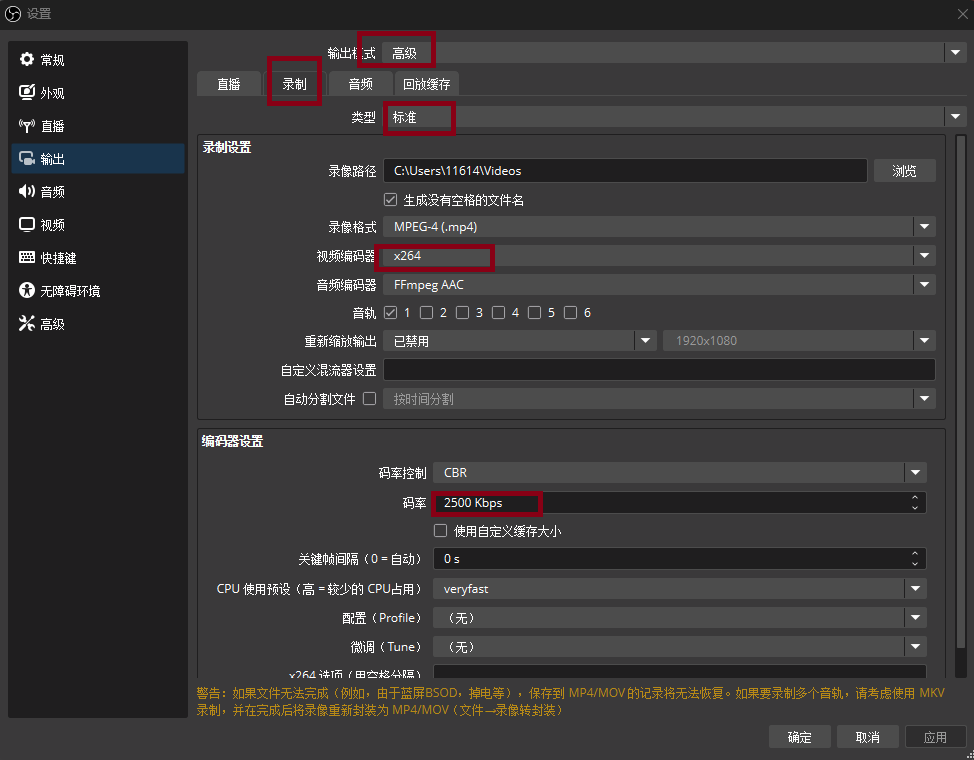The height and width of the screenshot is (760, 974).
Task: Decrease 码率 with the down stepper arrow
Action: [x=915, y=508]
